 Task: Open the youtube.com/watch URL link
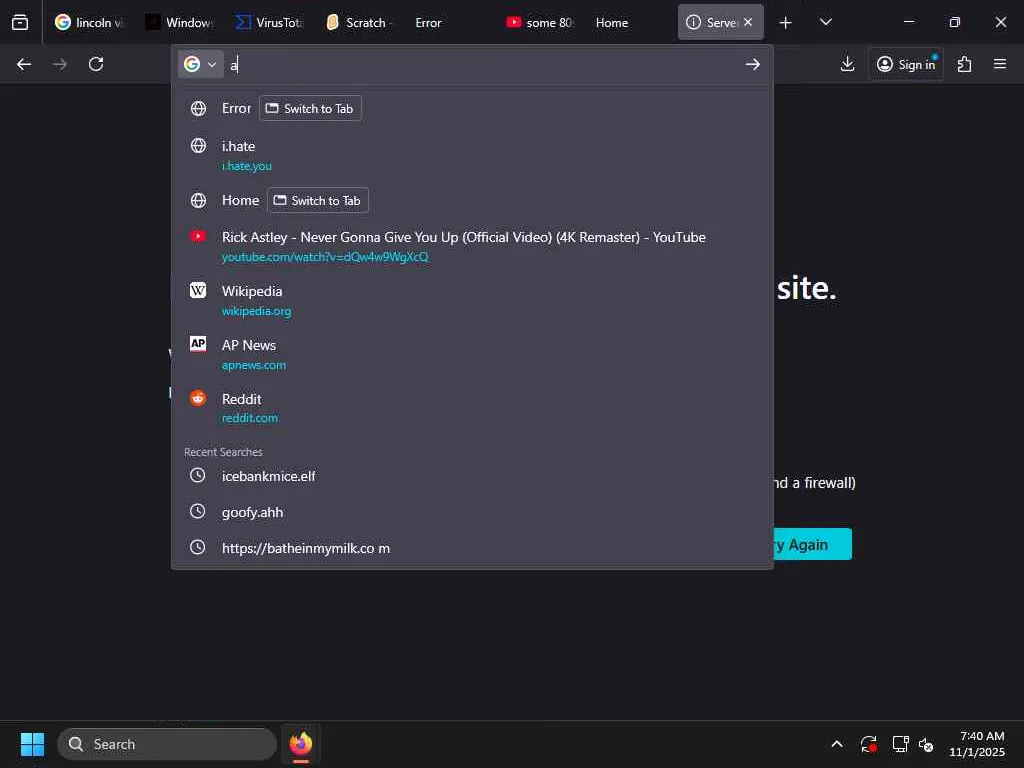click(x=325, y=257)
